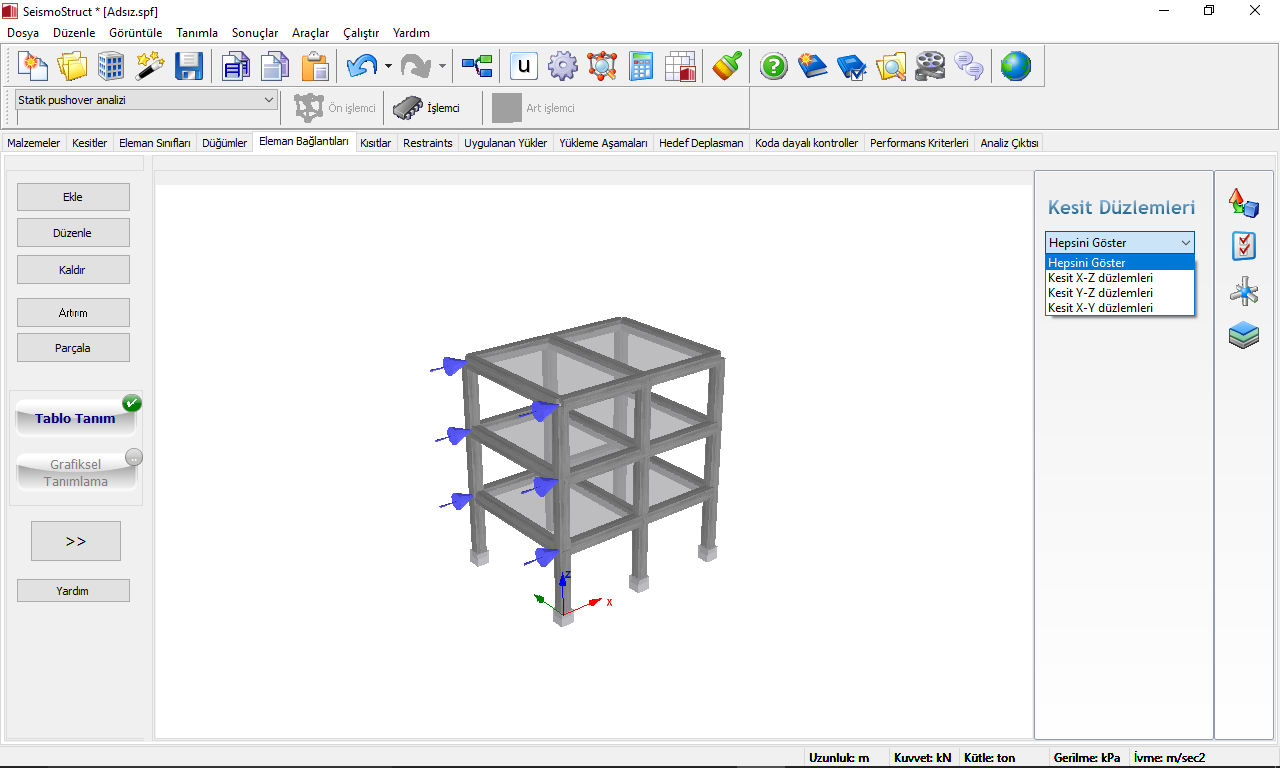Image resolution: width=1280 pixels, height=768 pixels.
Task: Open the Building Modeller (building icon)
Action: [x=111, y=67]
